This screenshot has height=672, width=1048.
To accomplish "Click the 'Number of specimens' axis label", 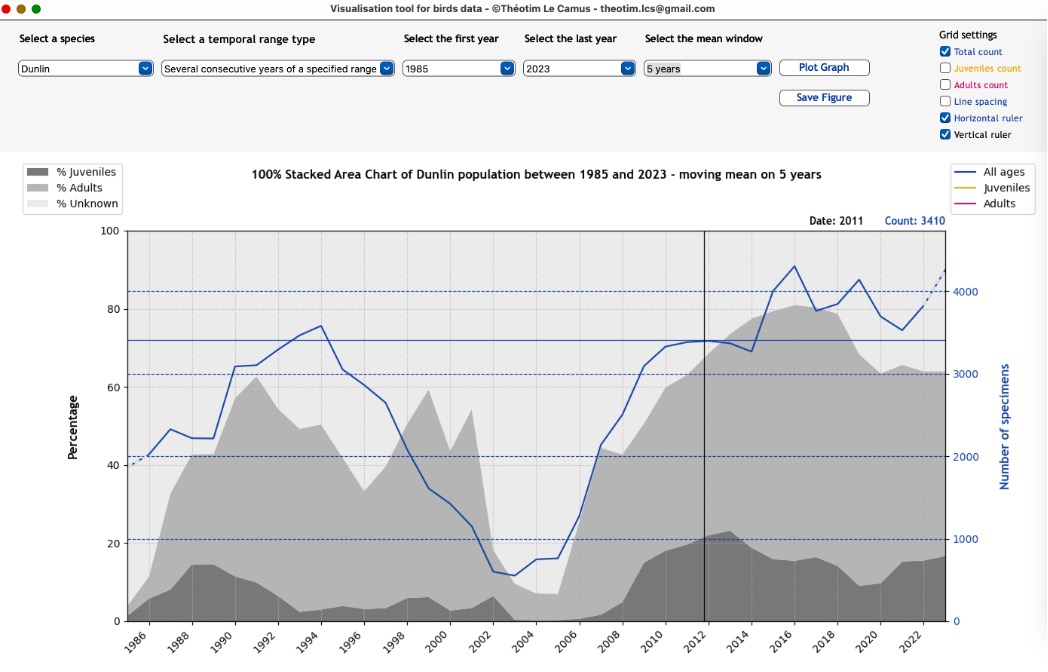I will [1004, 427].
